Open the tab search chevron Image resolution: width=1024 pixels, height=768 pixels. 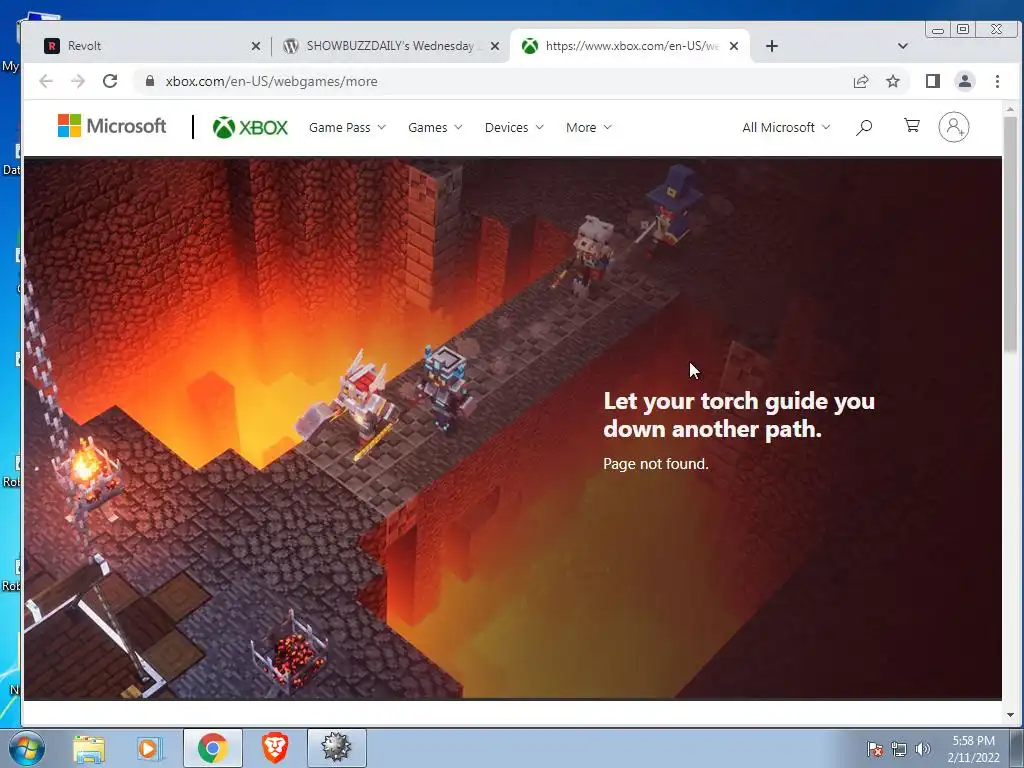[x=903, y=46]
